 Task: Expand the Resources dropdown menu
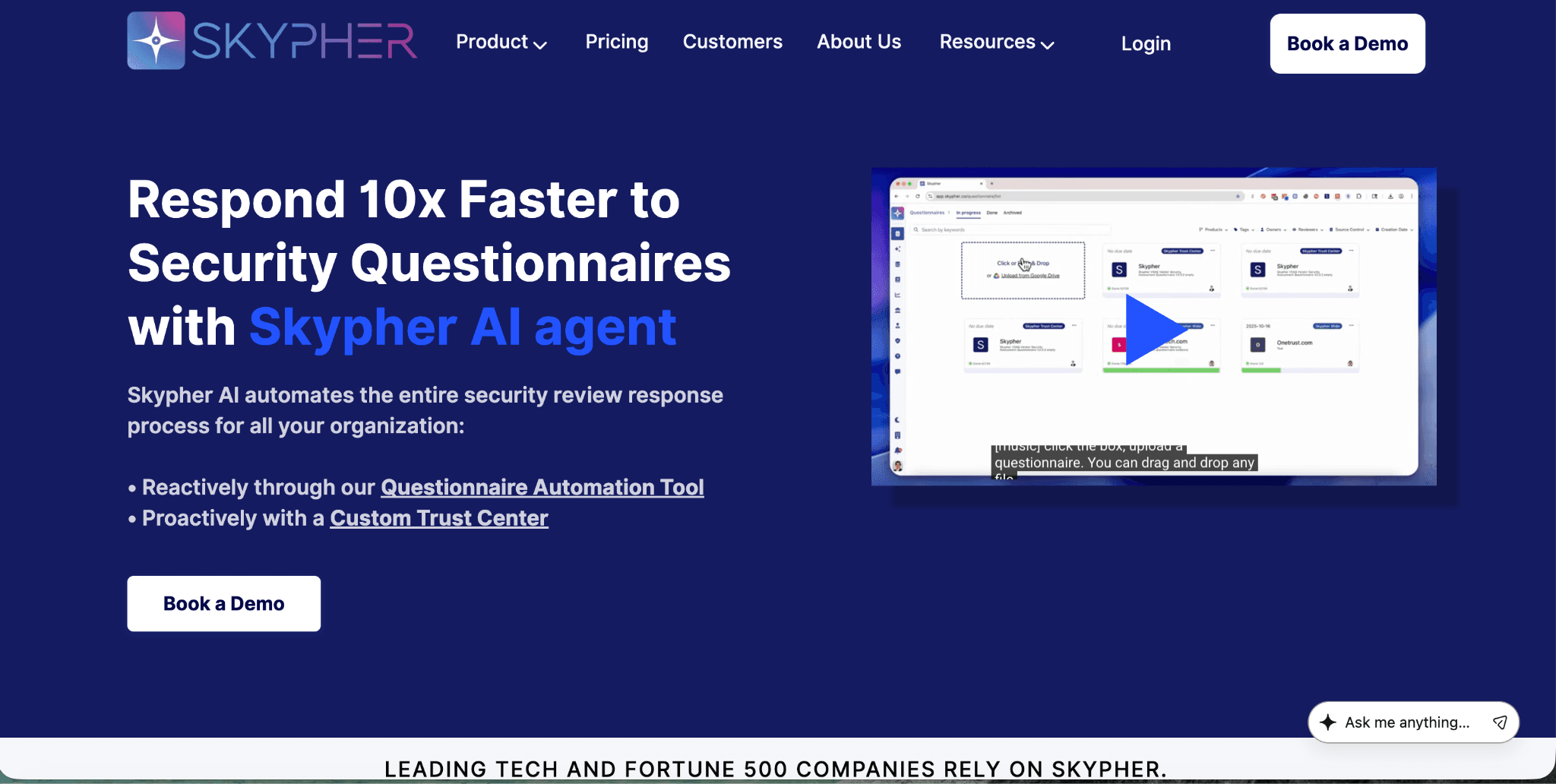[997, 43]
